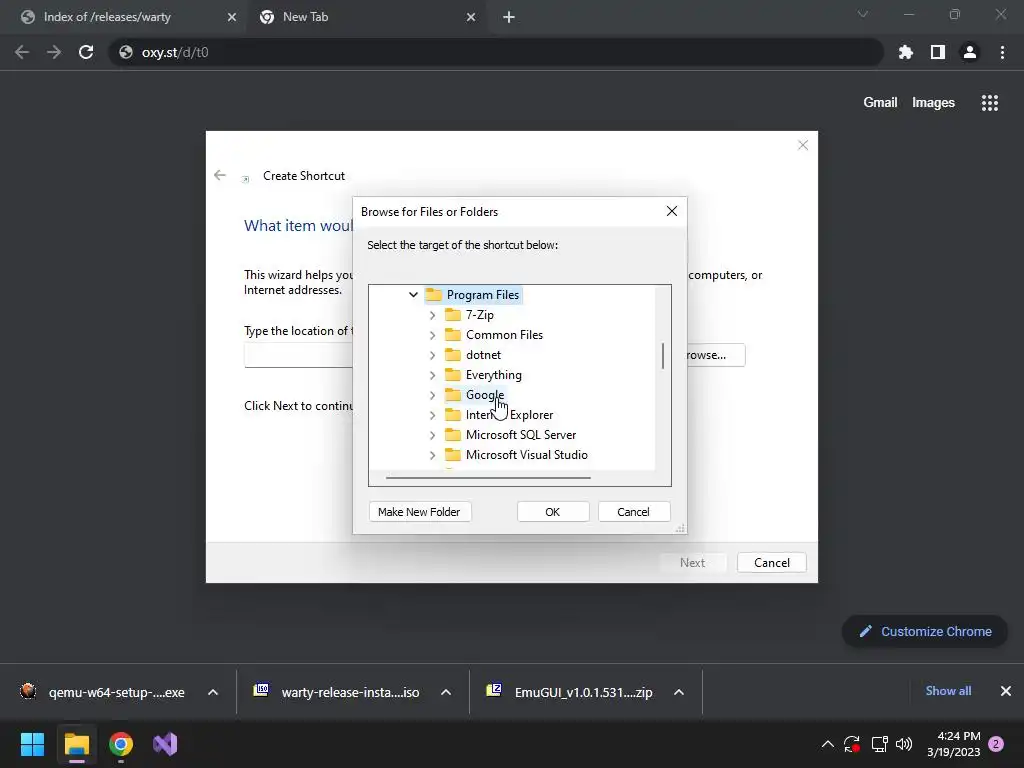Collapse the Program Files tree node

(413, 295)
